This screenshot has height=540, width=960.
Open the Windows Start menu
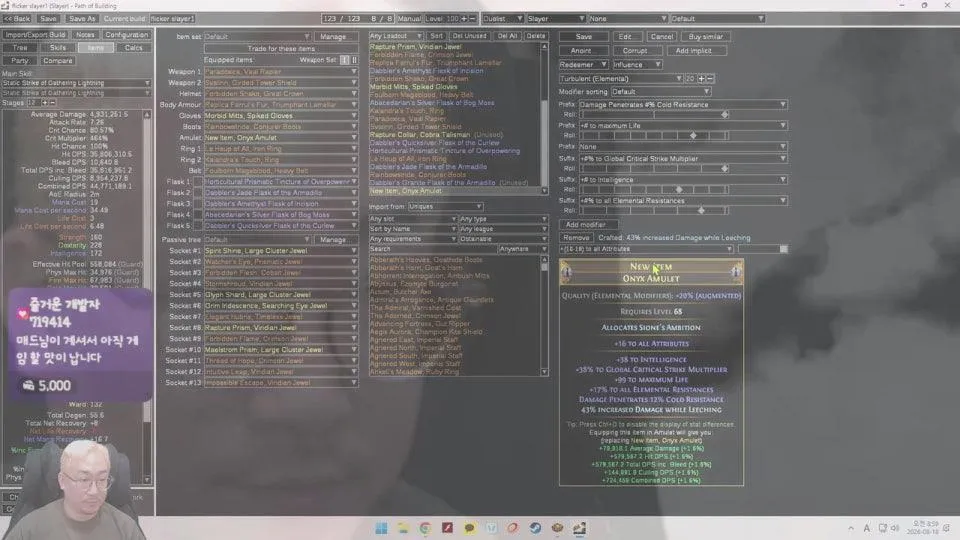tap(381, 528)
